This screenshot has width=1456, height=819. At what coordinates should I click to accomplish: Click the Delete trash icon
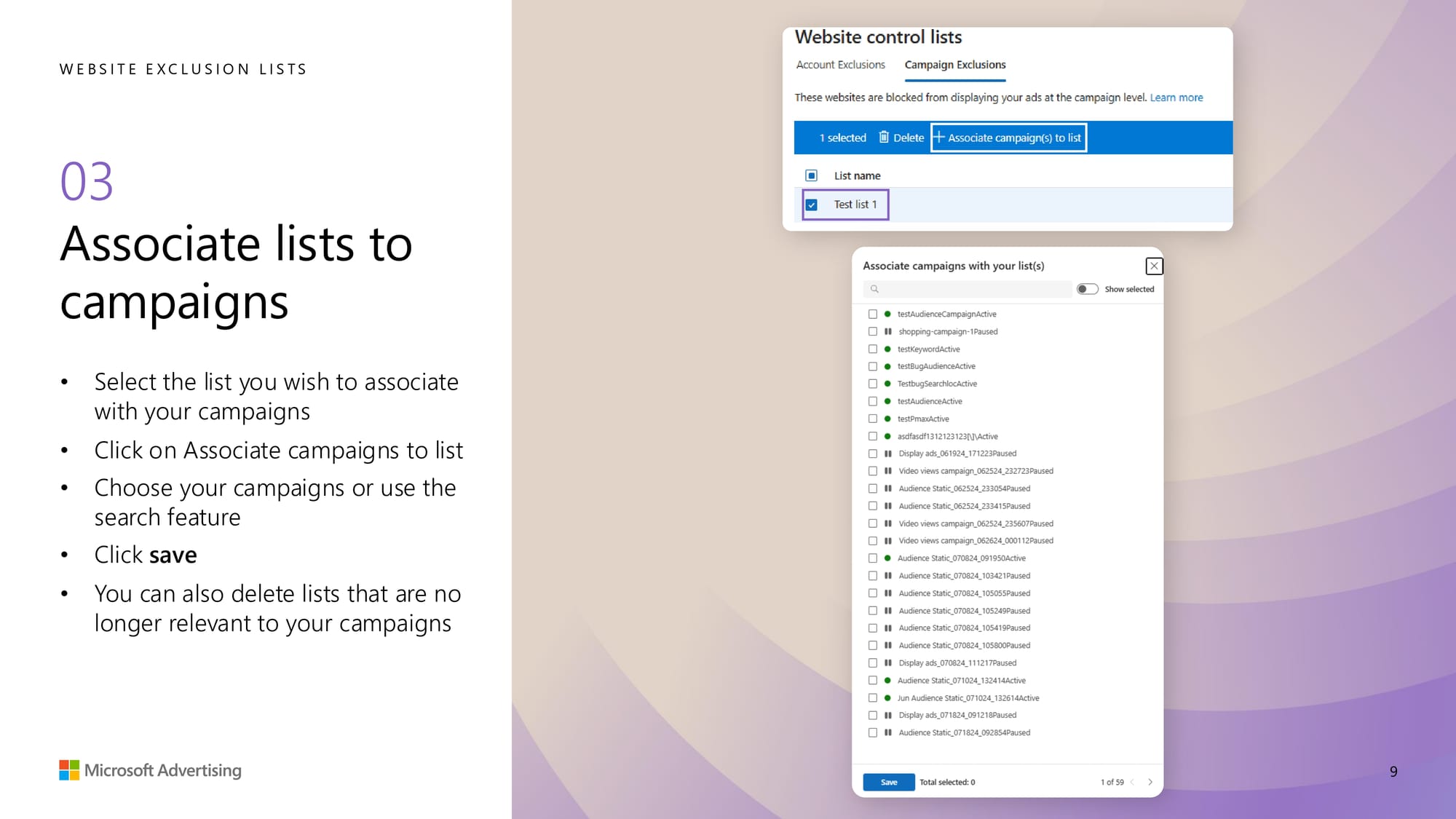coord(884,137)
